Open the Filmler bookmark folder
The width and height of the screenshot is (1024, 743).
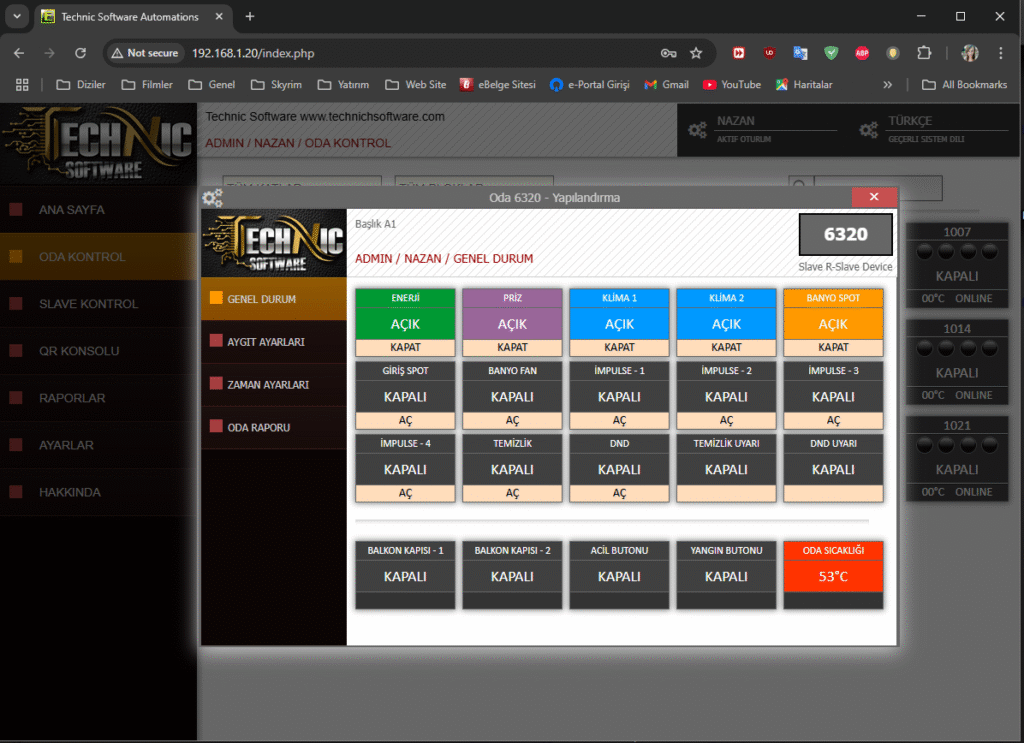[x=147, y=84]
